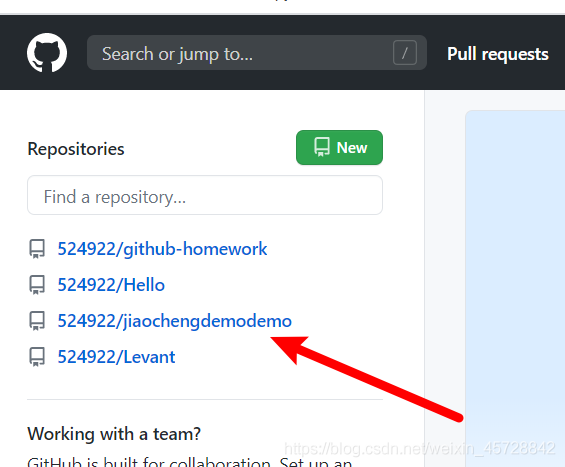
Task: Click the Repositories heading
Action: (x=76, y=149)
